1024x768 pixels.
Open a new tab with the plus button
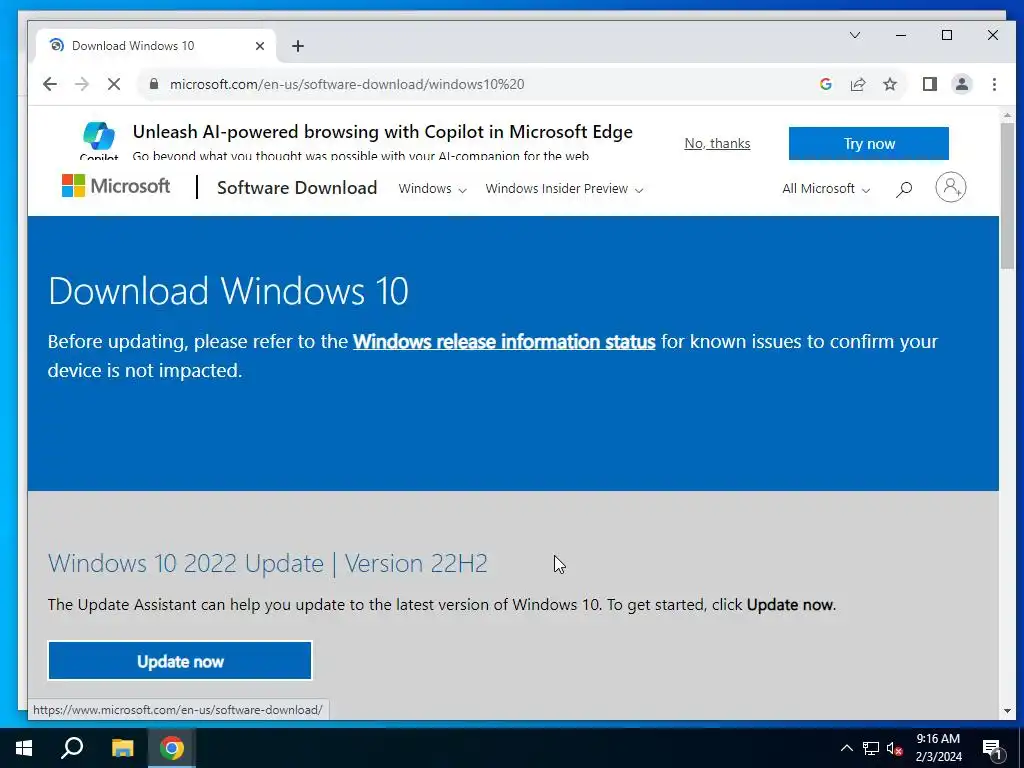tap(298, 46)
